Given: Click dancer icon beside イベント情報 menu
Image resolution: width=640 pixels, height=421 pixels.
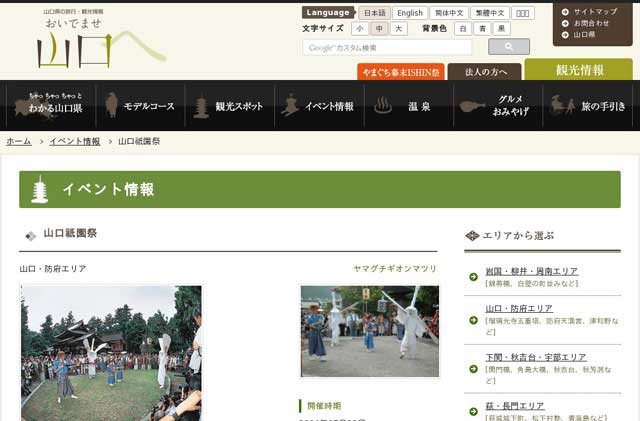Looking at the screenshot, I should (x=290, y=105).
